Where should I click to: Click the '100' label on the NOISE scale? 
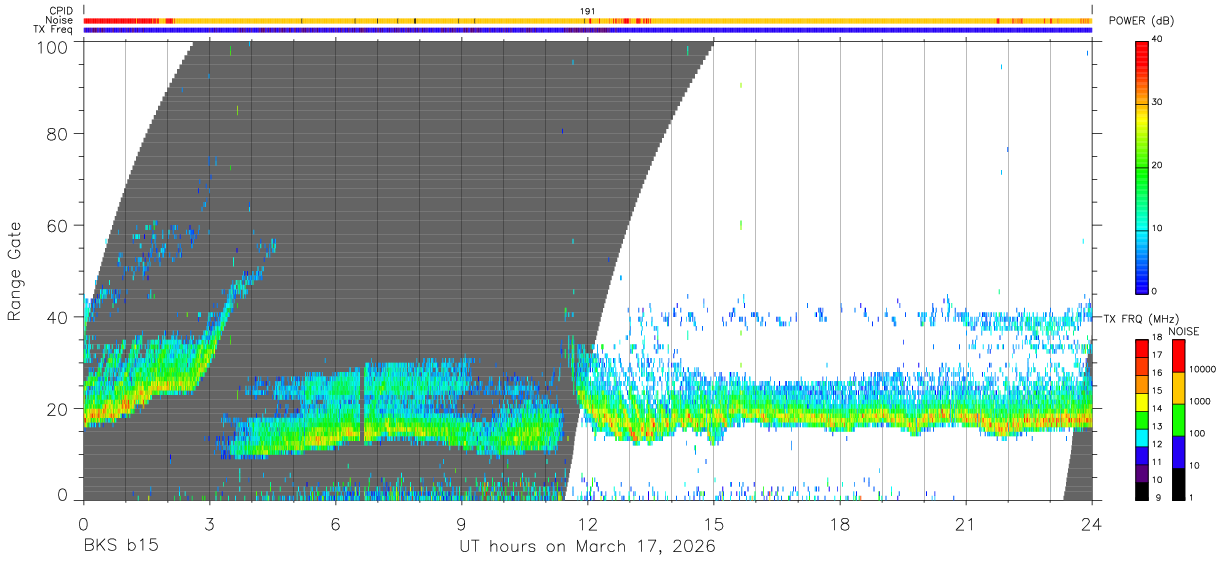(x=1198, y=433)
